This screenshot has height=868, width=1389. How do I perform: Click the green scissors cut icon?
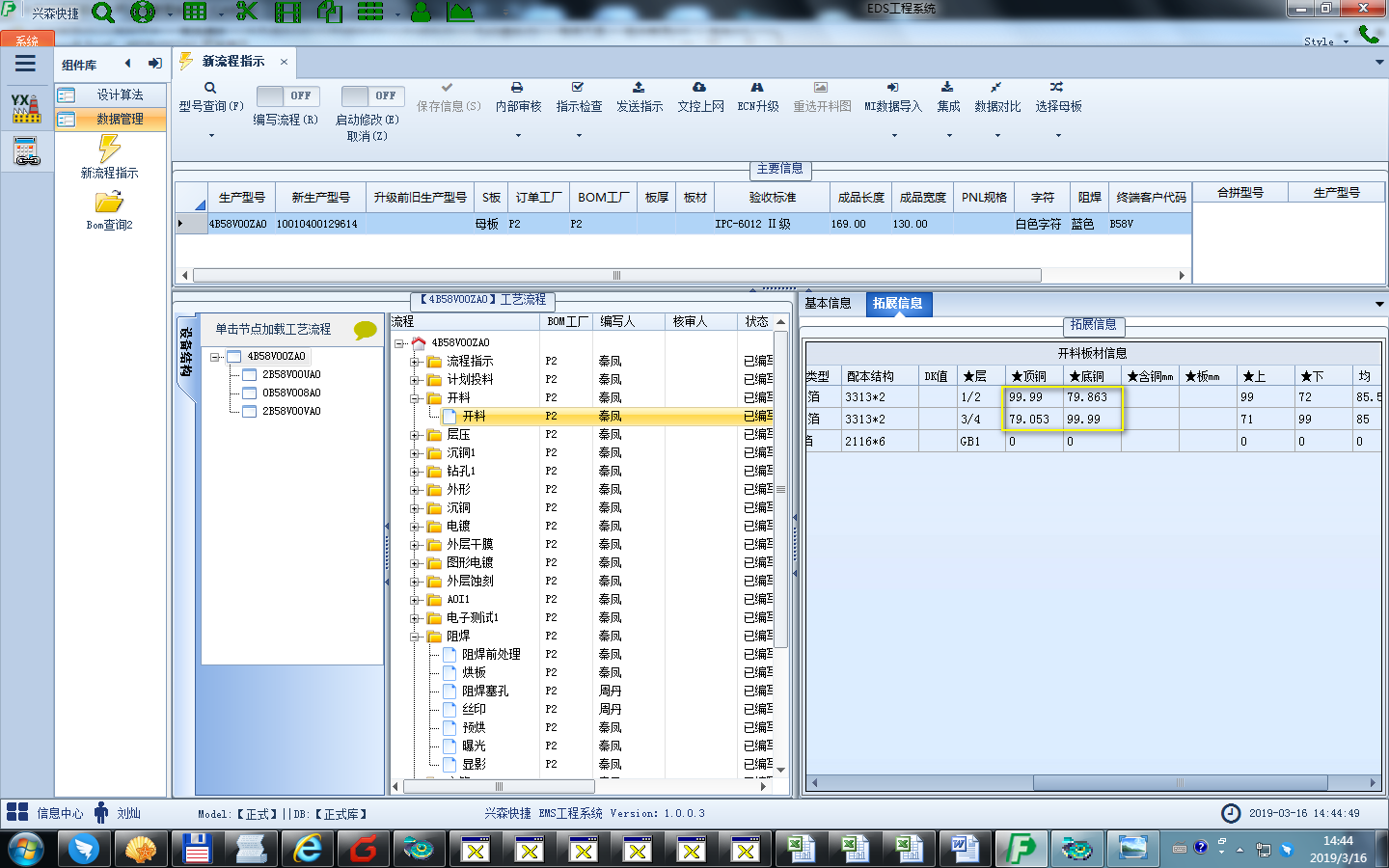tap(247, 13)
